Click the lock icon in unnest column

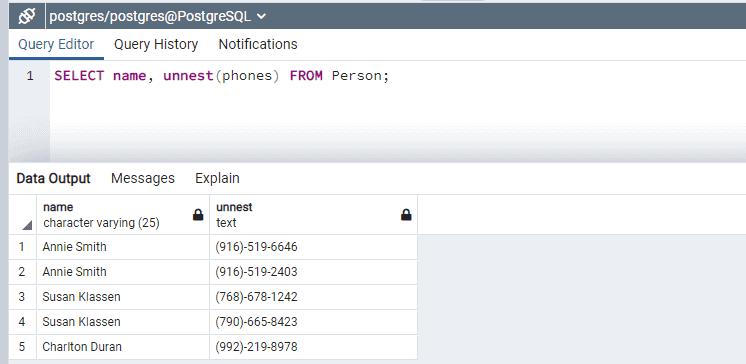[x=406, y=215]
